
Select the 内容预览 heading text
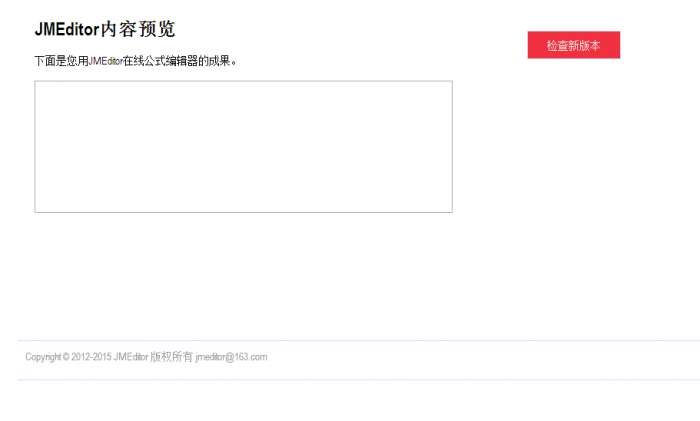[x=138, y=29]
